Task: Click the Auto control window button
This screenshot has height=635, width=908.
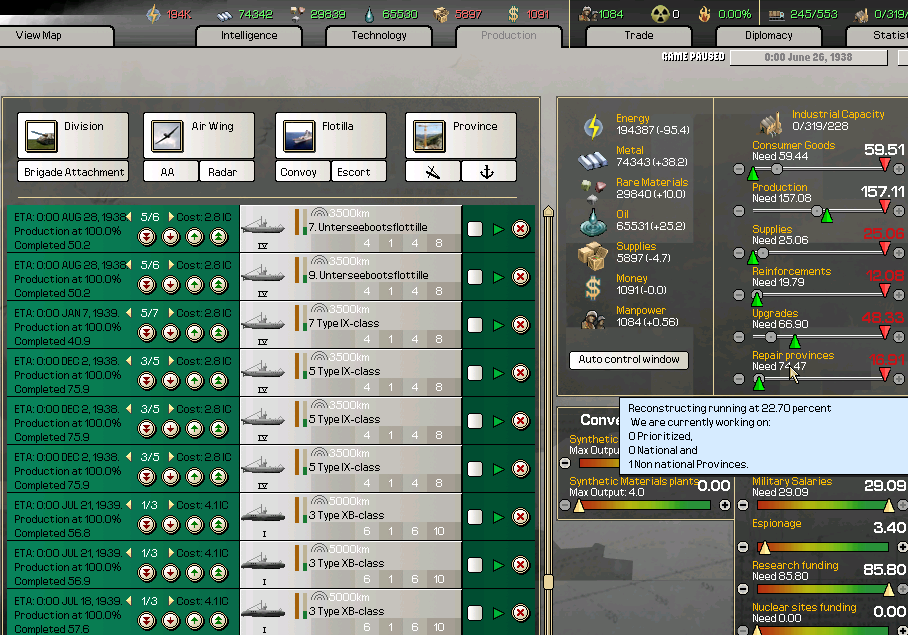Action: tap(630, 360)
